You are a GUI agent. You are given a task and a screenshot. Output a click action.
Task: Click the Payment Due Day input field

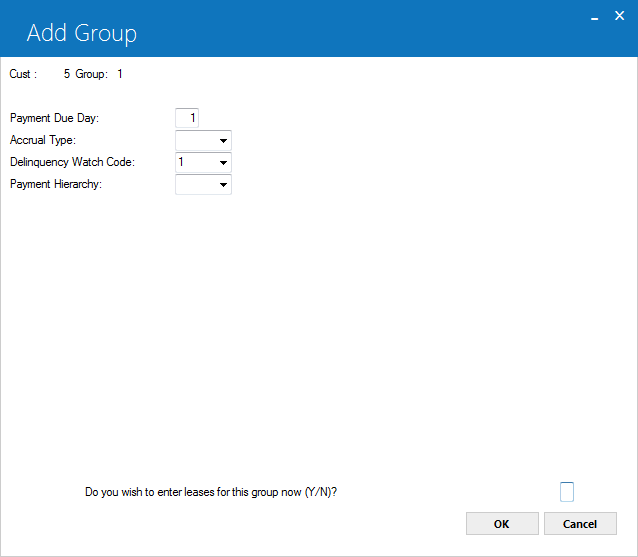tap(187, 118)
